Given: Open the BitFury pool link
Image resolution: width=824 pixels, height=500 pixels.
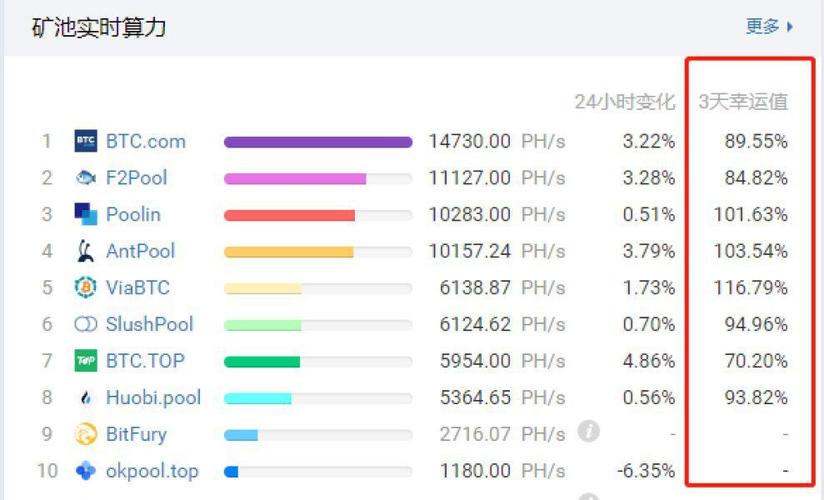Looking at the screenshot, I should click(x=137, y=434).
